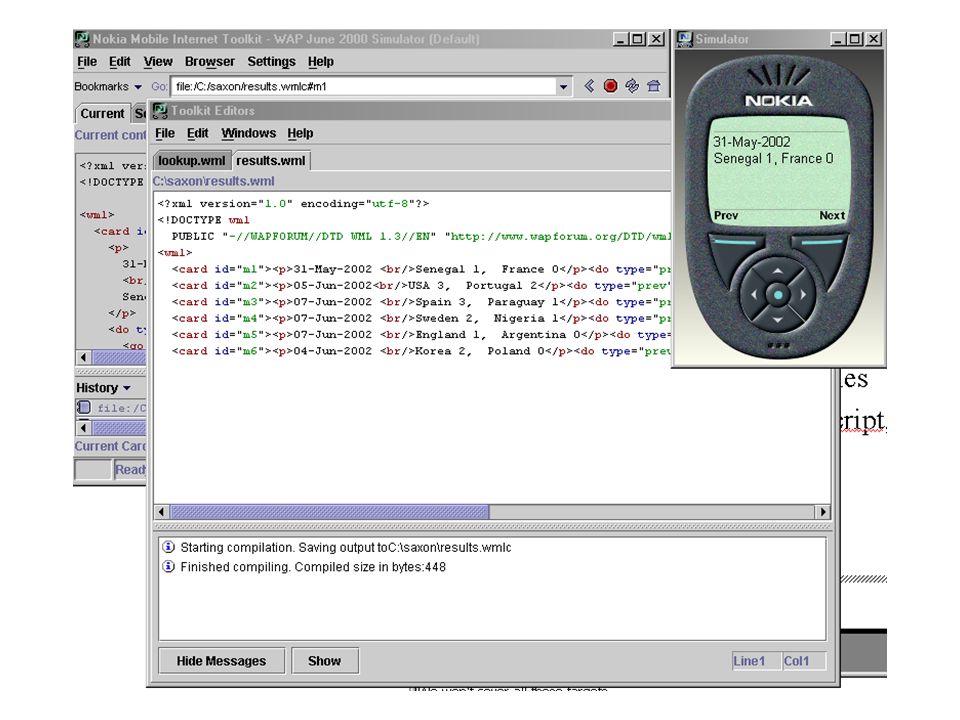This screenshot has width=960, height=720.
Task: Switch to the lookup.wml tab
Action: 192,161
